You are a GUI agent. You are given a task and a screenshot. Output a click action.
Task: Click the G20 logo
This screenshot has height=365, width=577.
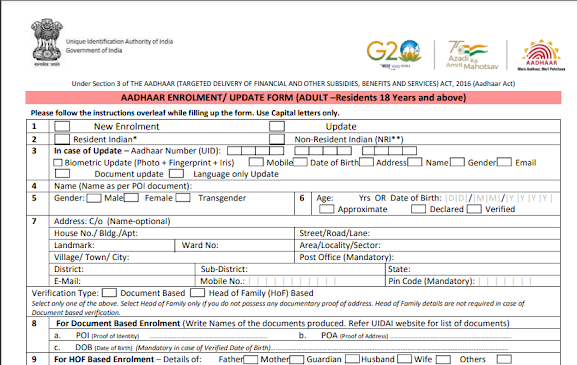394,54
